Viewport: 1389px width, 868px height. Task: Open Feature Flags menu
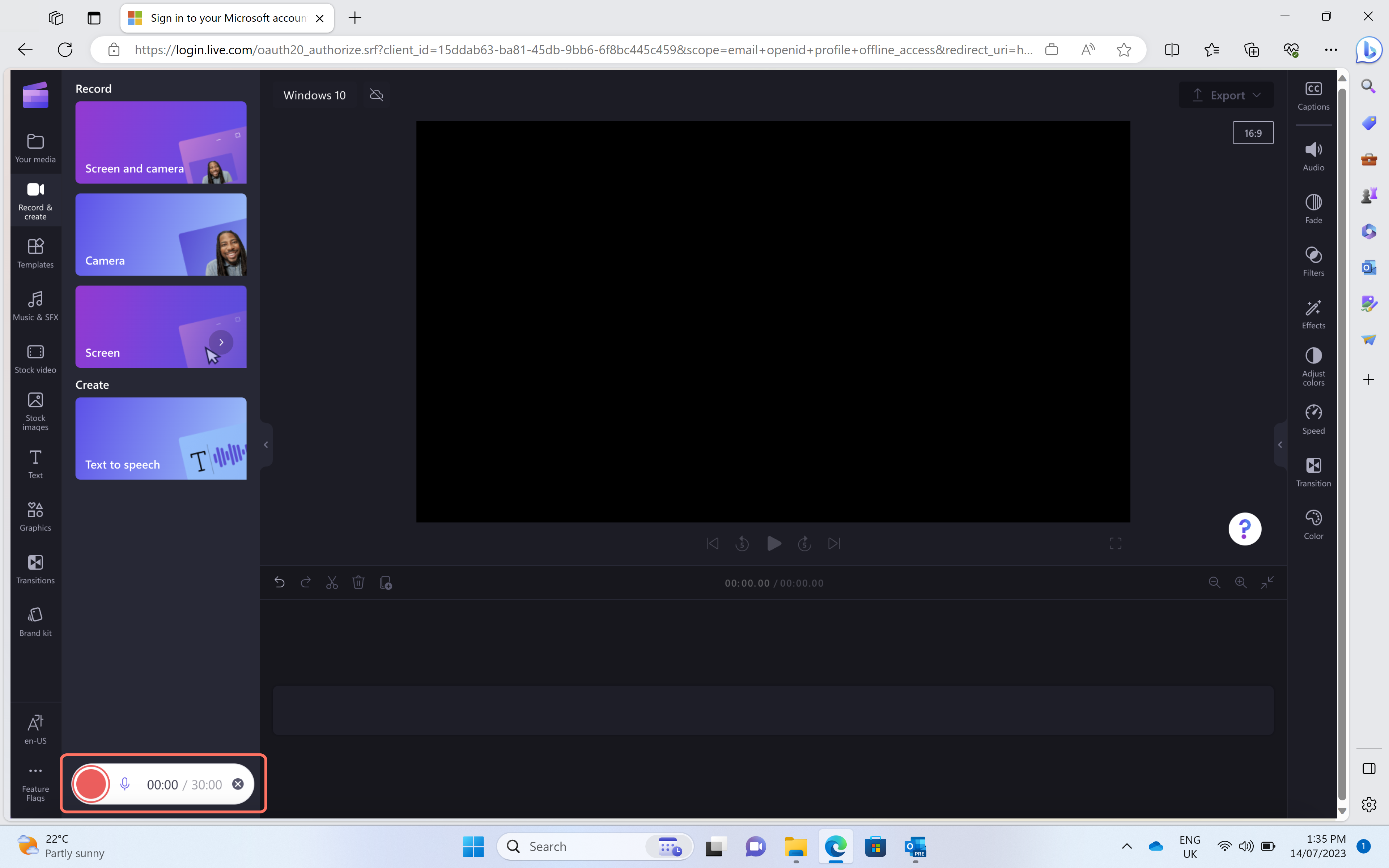coord(35,784)
